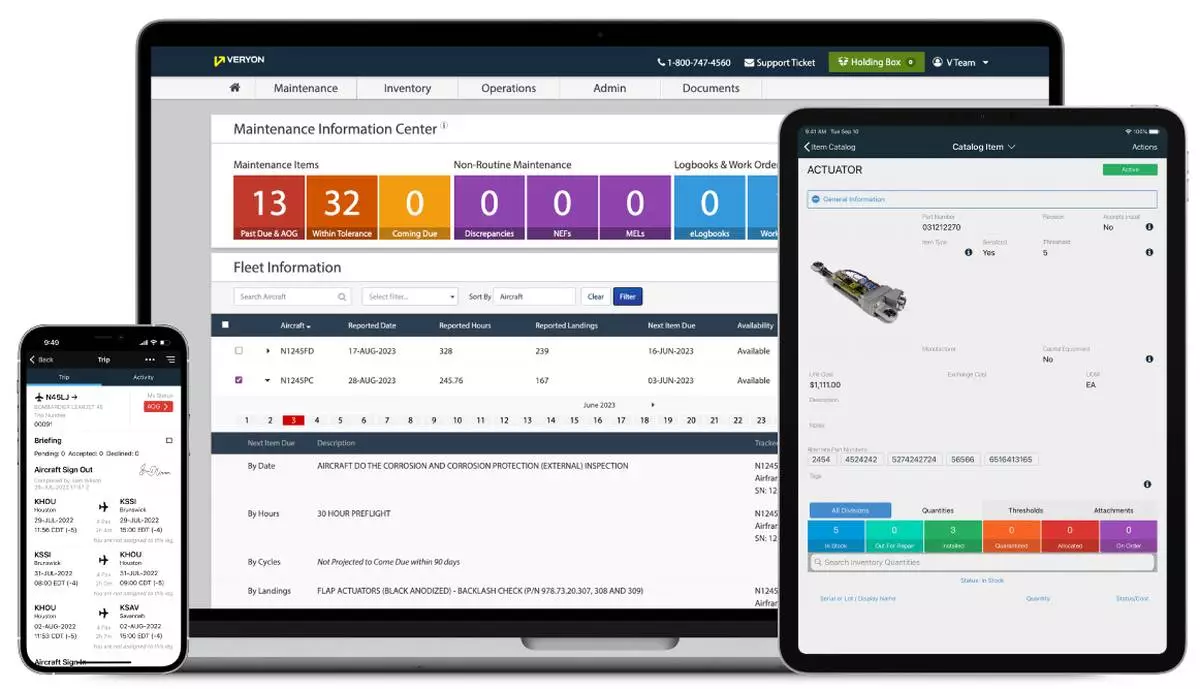Viewport: 1200px width, 689px height.
Task: Uncheck the N1245PC aircraft checkbox
Action: [238, 380]
